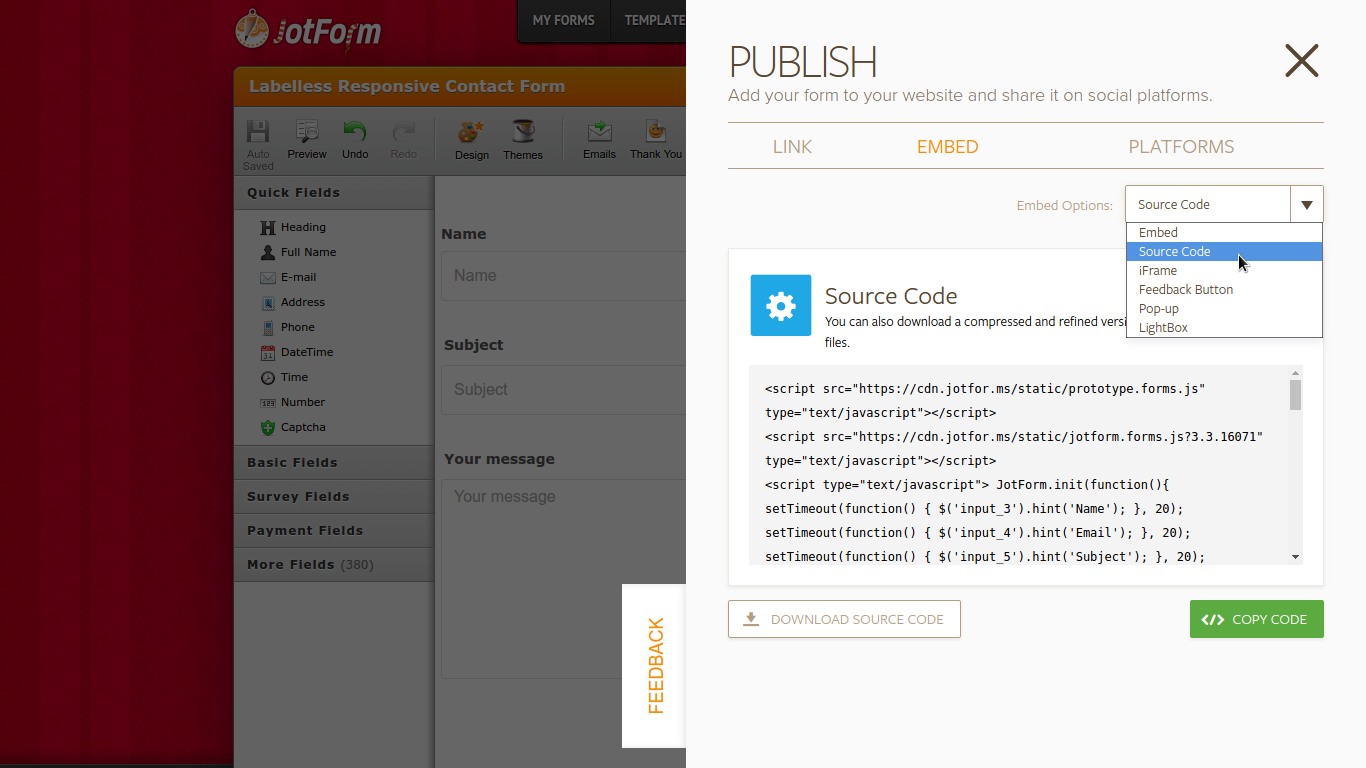The height and width of the screenshot is (768, 1366).
Task: Expand the Survey Fields section
Action: coord(334,497)
